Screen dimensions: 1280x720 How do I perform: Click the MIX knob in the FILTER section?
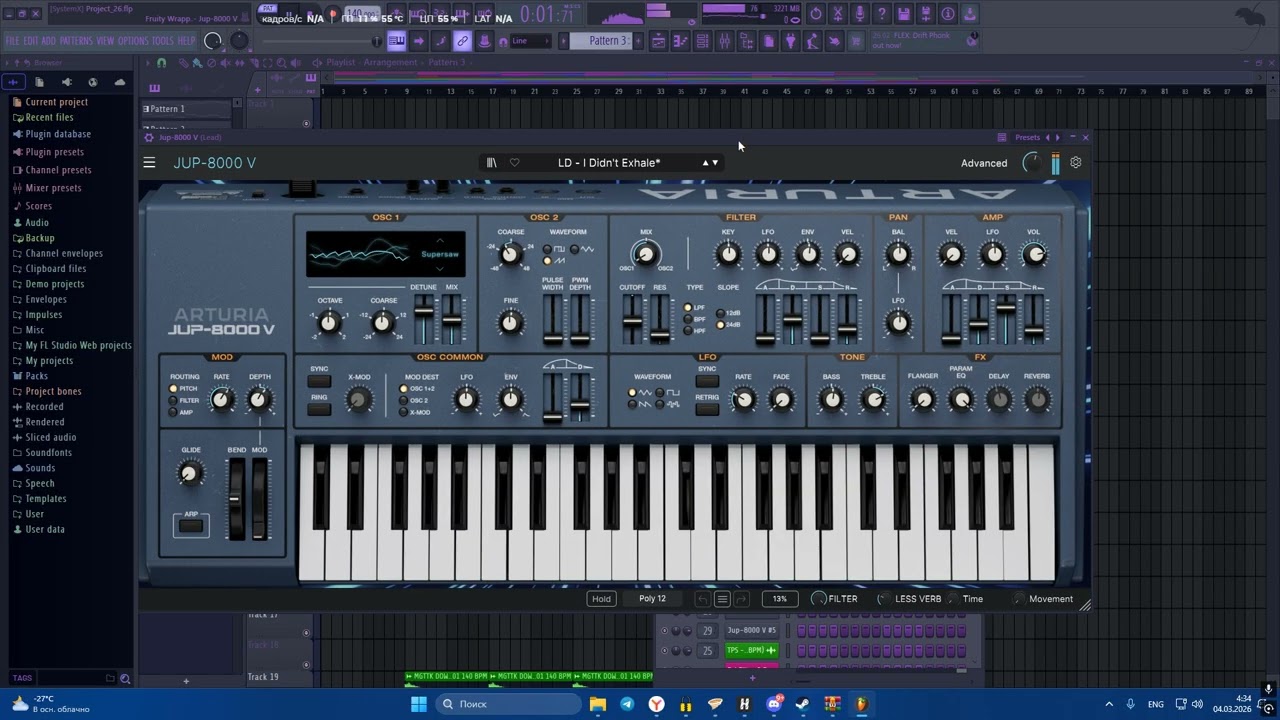(645, 255)
